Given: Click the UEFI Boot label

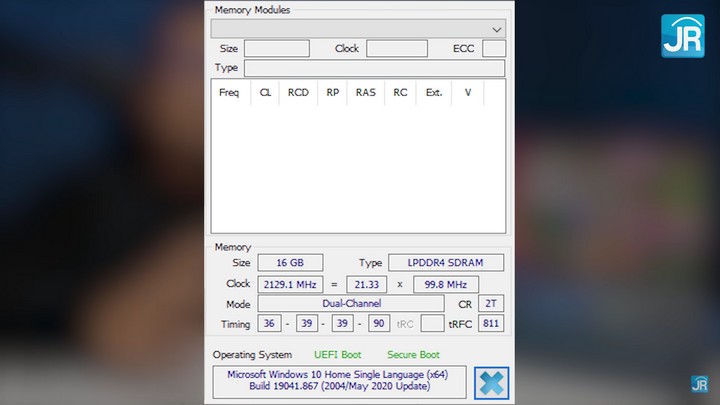Looking at the screenshot, I should (x=338, y=354).
